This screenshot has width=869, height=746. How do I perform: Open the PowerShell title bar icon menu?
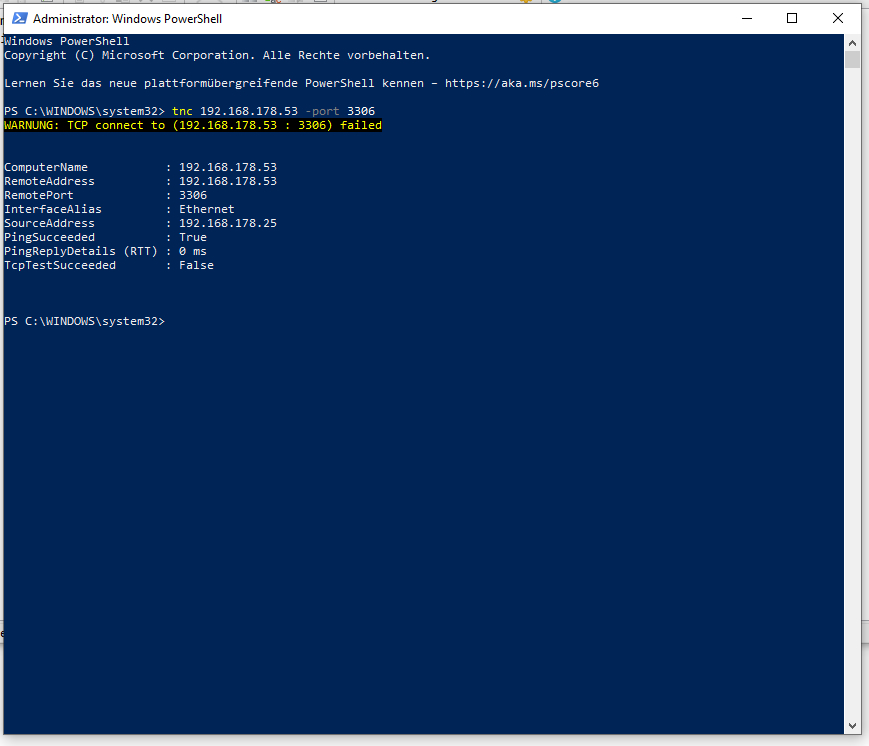tap(19, 18)
